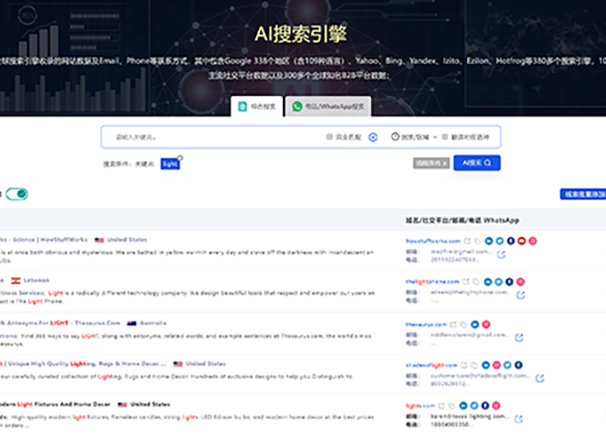606x436 pixels.
Task: Open the thesaurus.com domain link
Action: 426,324
